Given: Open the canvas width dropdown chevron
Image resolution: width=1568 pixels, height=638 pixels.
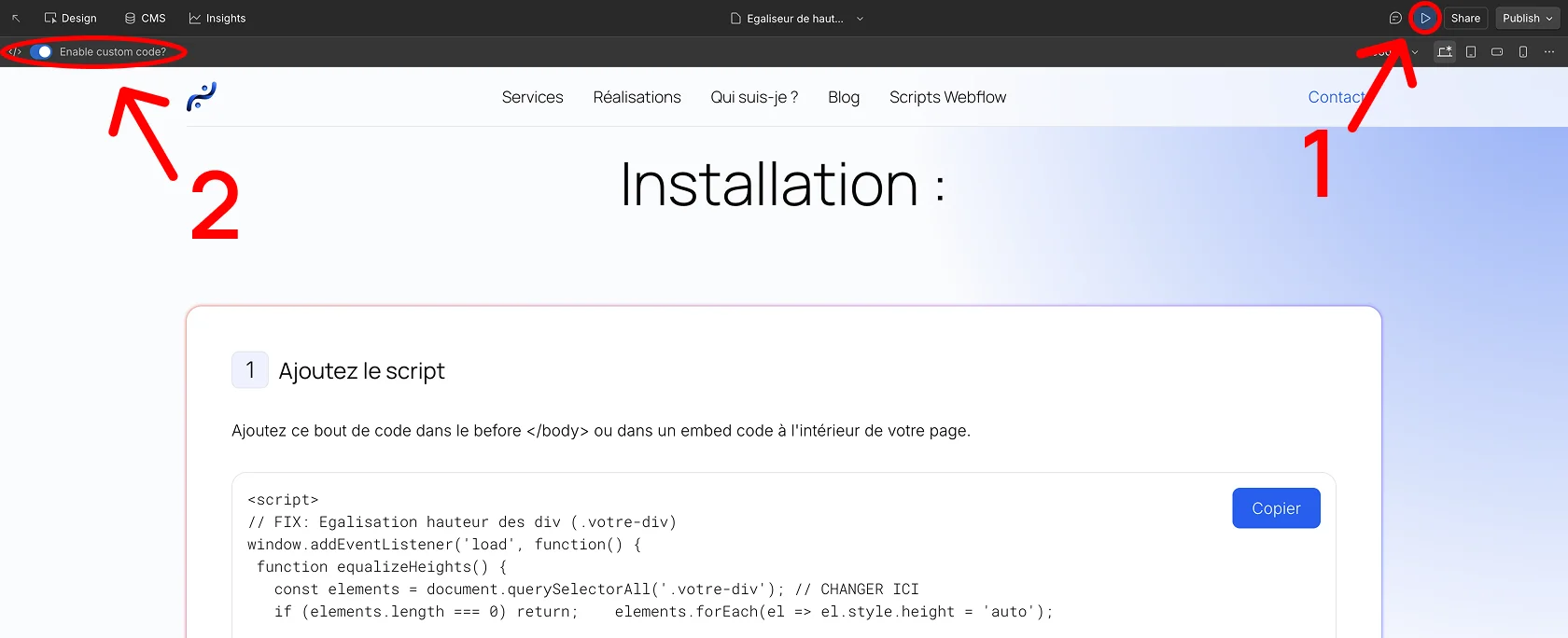Looking at the screenshot, I should coord(1415,52).
